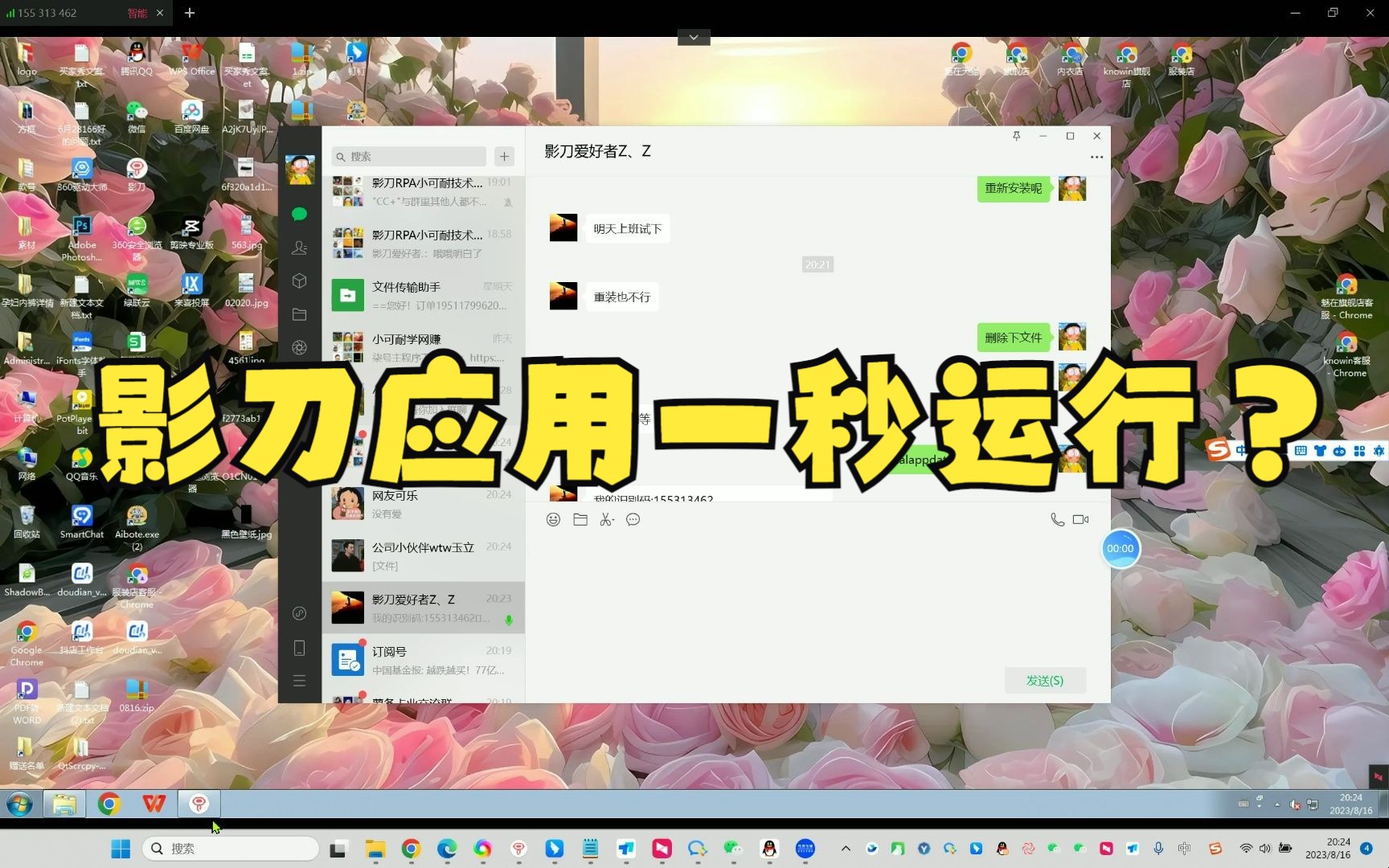Open the chat info three-dots menu
The width and height of the screenshot is (1389, 868).
pyautogui.click(x=1096, y=157)
